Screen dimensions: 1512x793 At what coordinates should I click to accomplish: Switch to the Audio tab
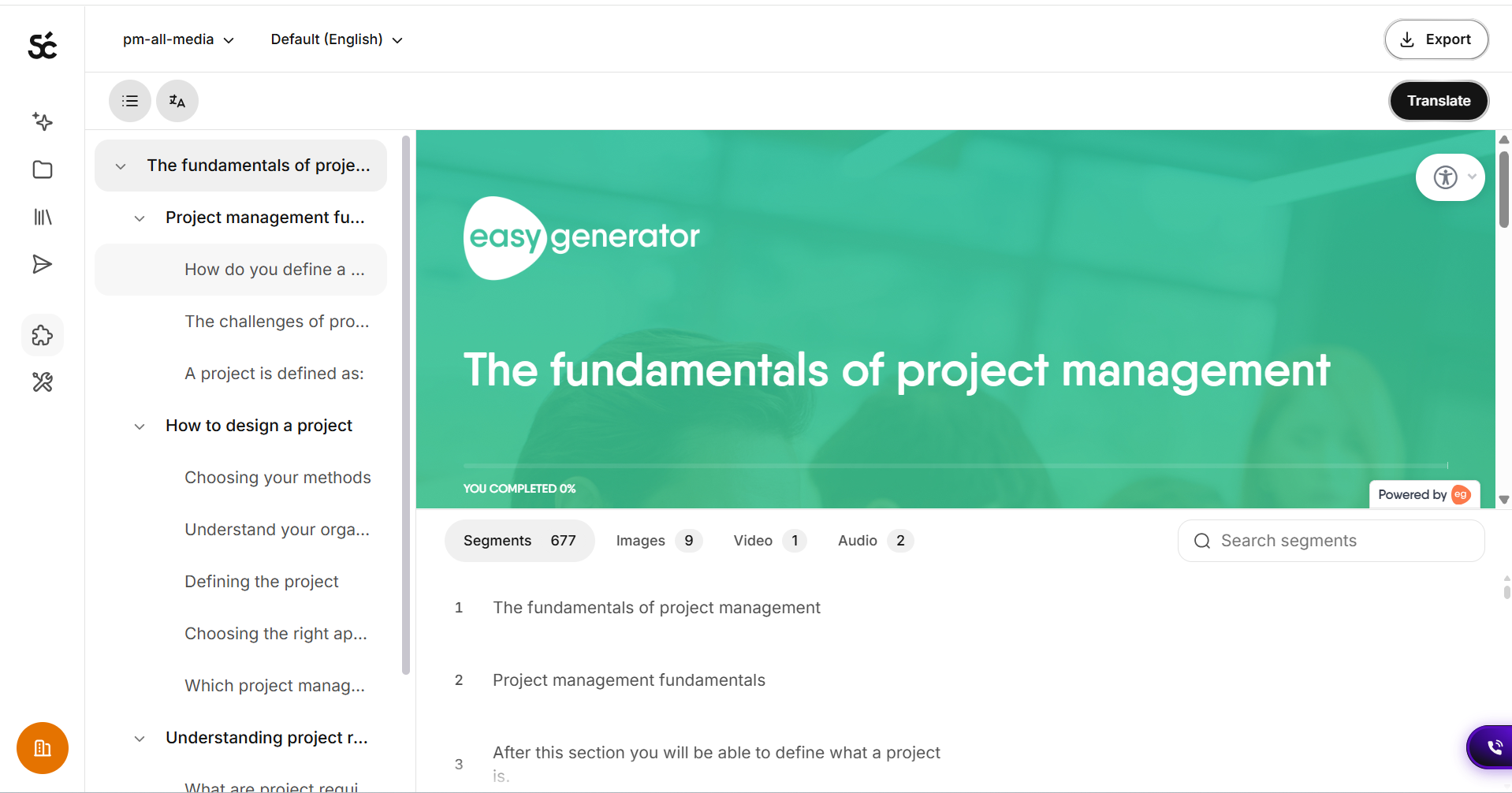click(x=875, y=541)
